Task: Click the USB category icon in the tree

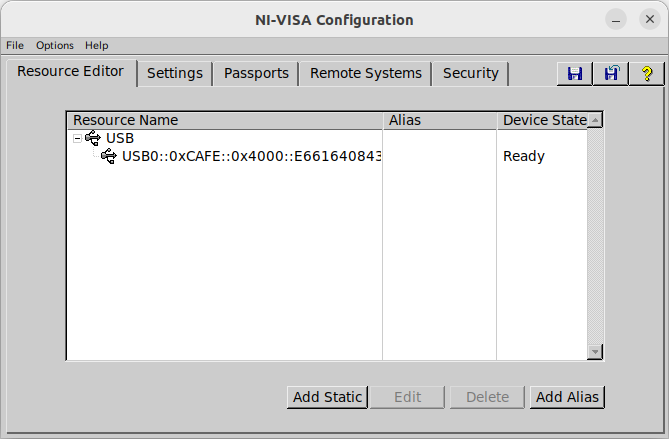Action: [93, 138]
